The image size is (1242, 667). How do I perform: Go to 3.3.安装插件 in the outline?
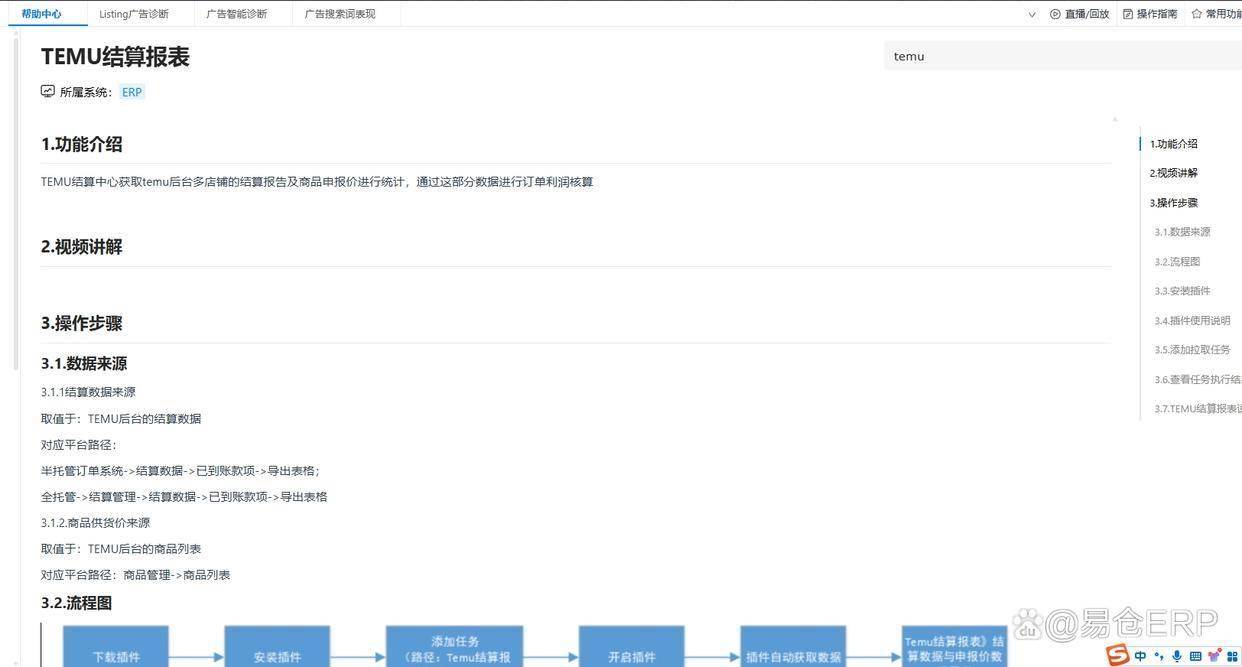(x=1182, y=291)
